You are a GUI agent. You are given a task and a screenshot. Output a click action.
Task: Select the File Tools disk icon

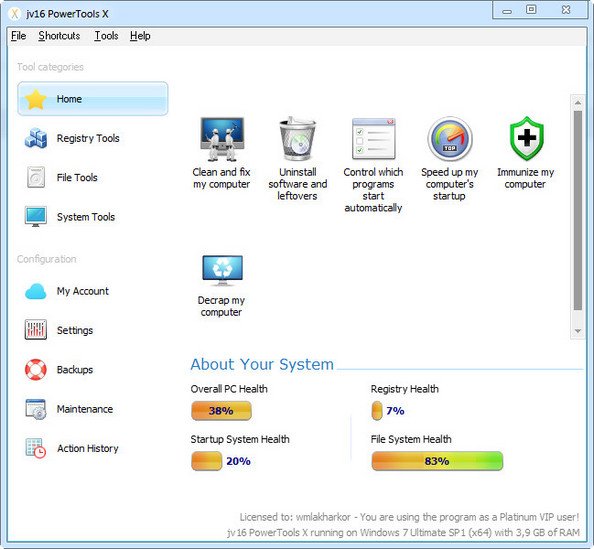tap(36, 177)
